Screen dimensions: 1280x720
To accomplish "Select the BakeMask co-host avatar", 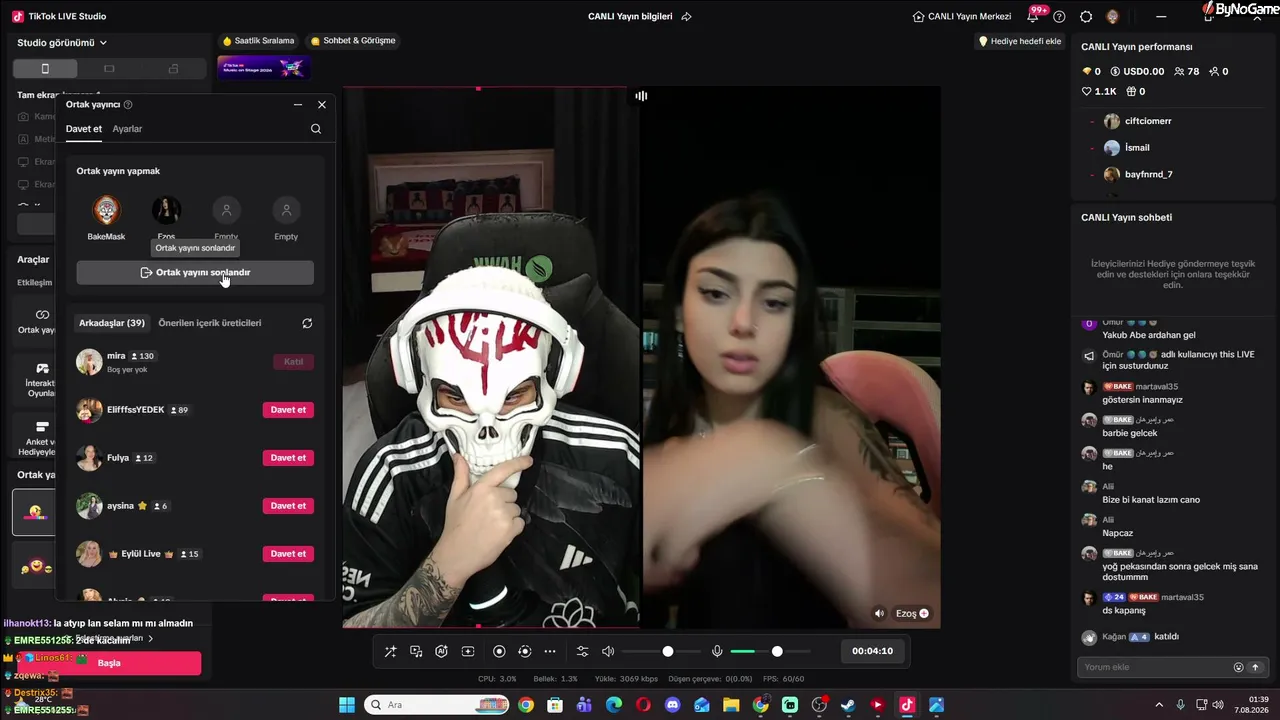I will (106, 210).
